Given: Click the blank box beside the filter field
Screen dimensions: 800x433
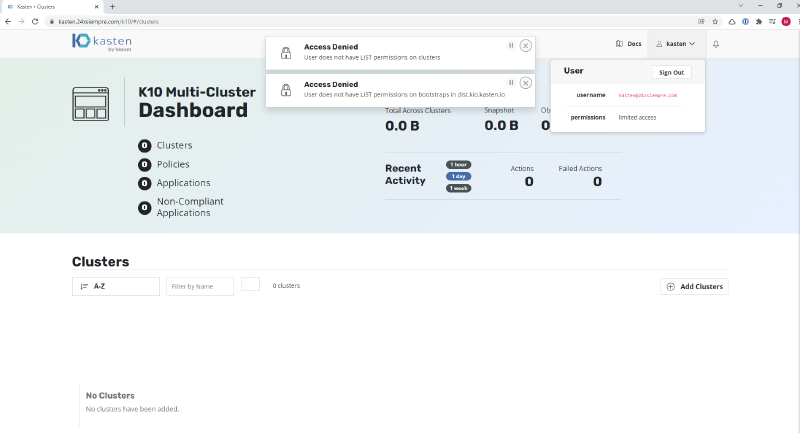Looking at the screenshot, I should coord(251,284).
